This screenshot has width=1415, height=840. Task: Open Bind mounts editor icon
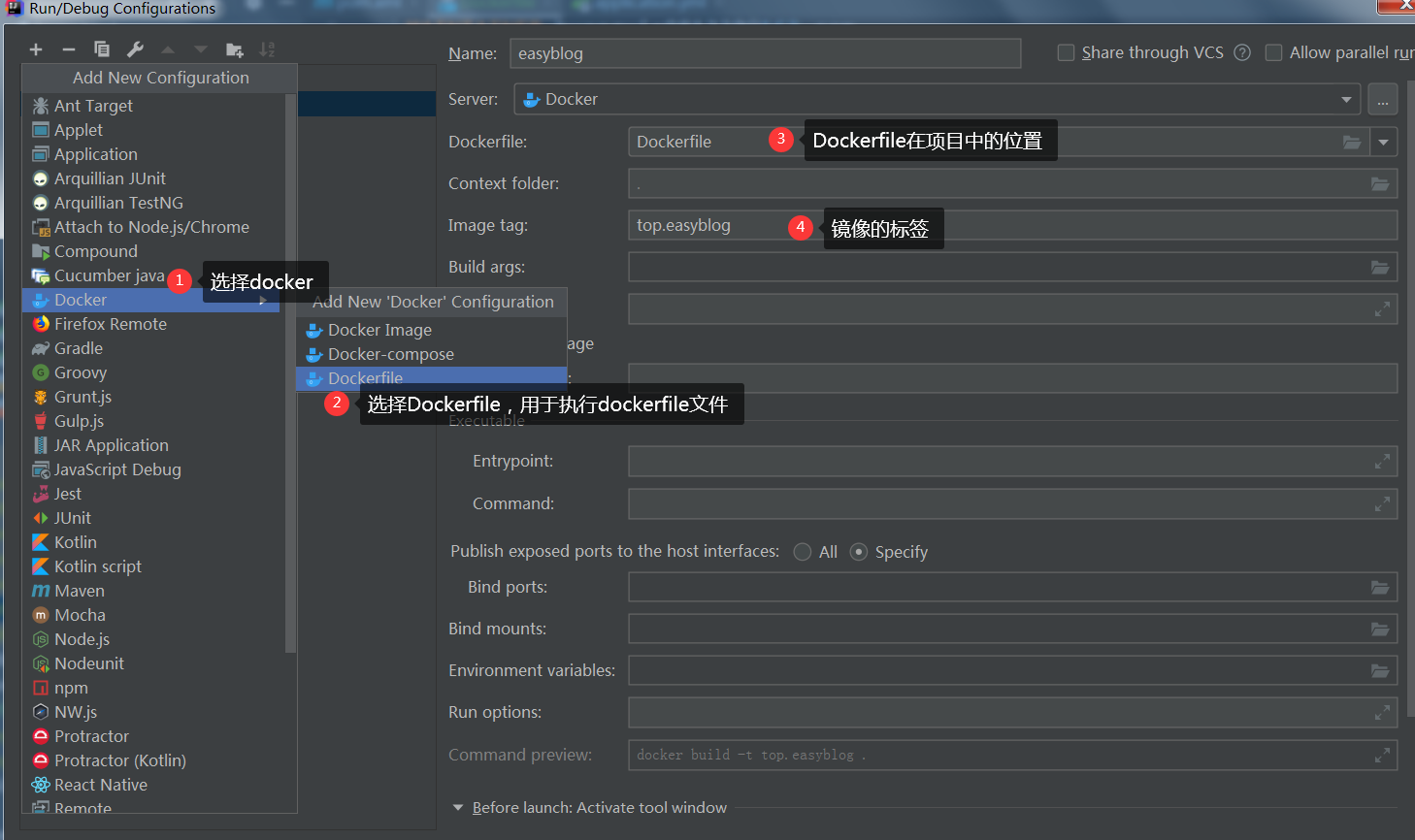[x=1380, y=629]
